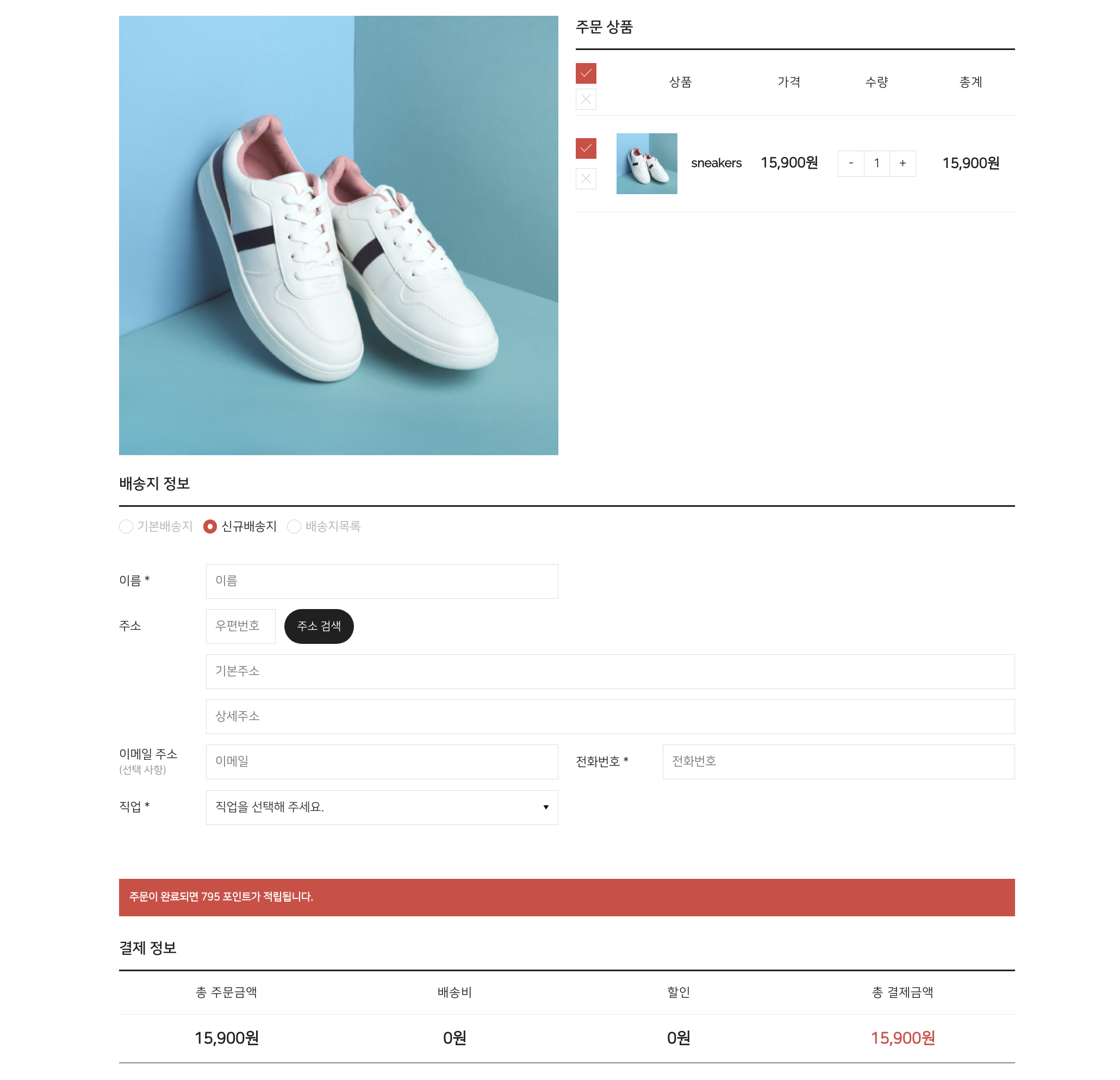
Task: Focus the 기본주소 address field
Action: tap(610, 672)
